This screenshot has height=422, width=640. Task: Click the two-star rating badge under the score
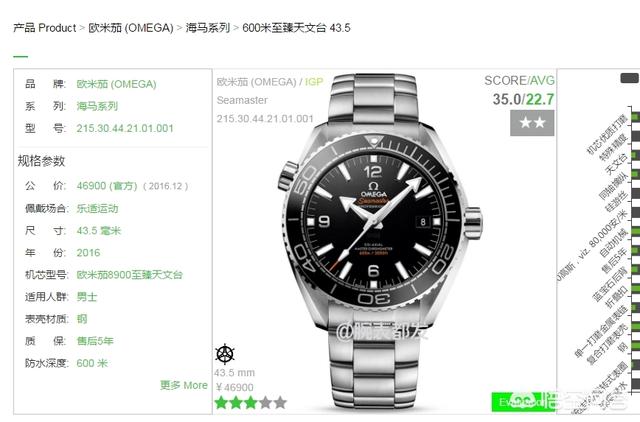(x=532, y=122)
